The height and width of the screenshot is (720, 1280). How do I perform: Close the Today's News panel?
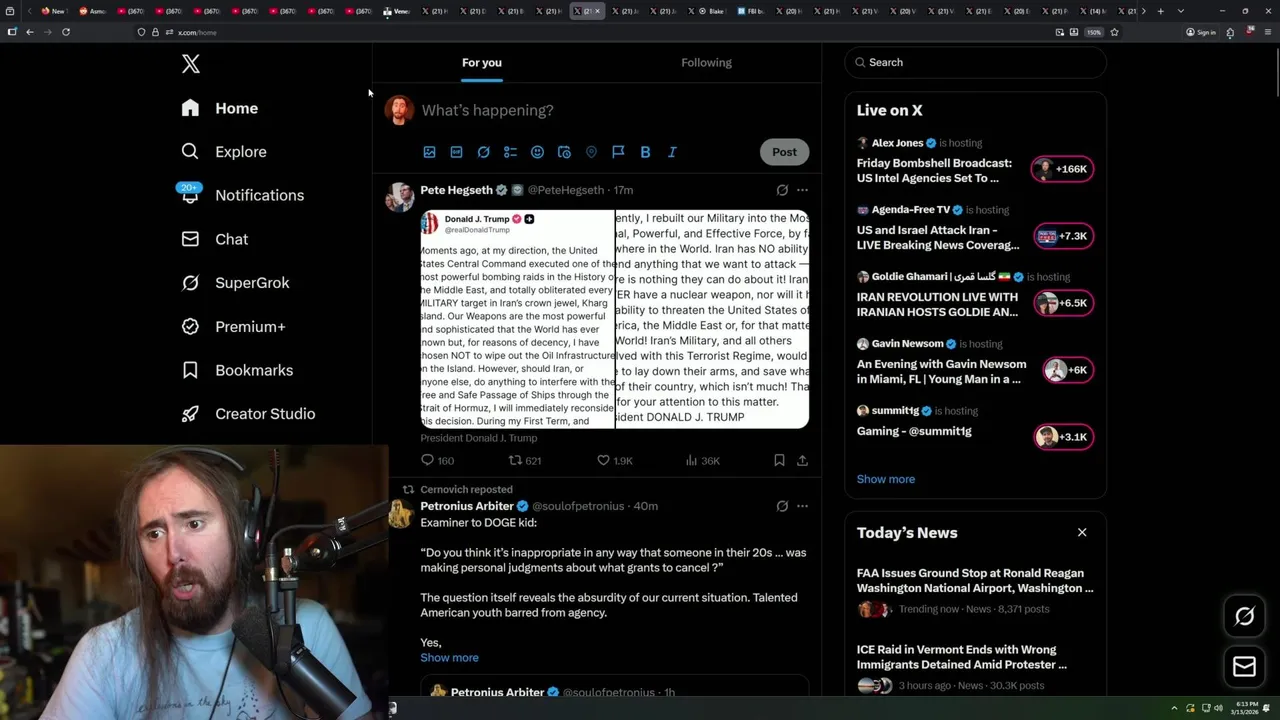pyautogui.click(x=1082, y=532)
